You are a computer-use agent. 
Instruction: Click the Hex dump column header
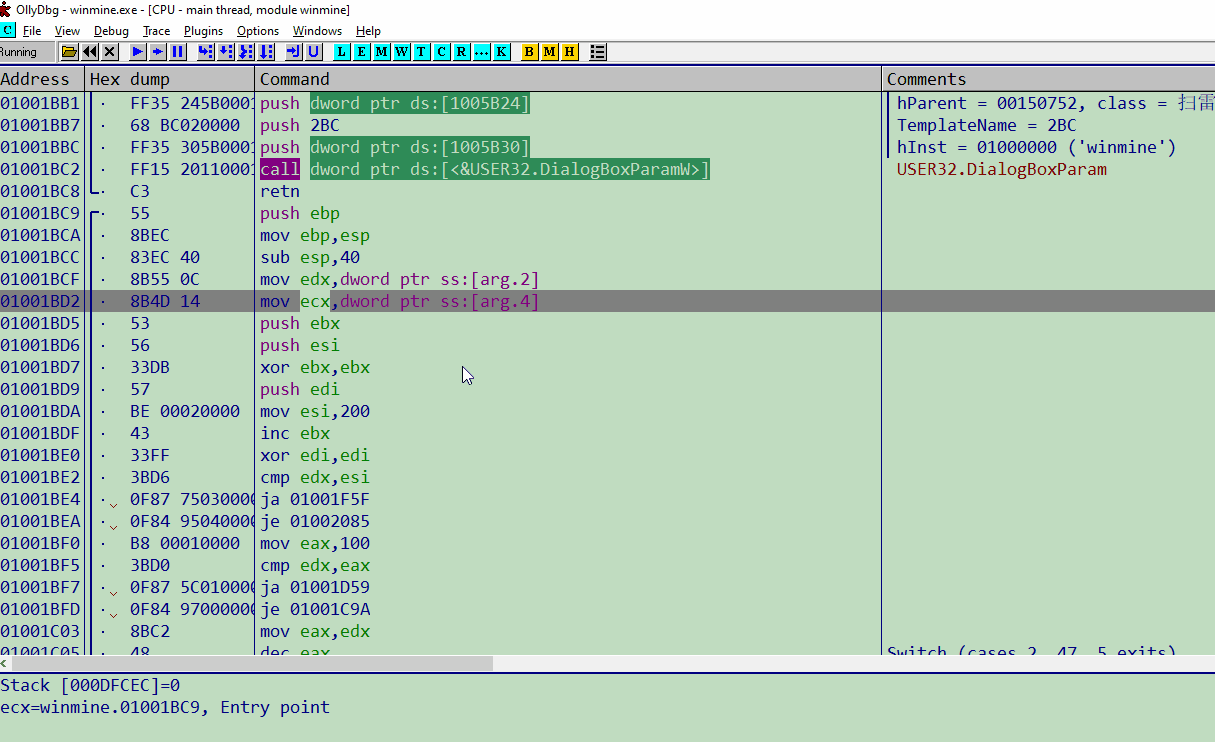click(x=170, y=79)
